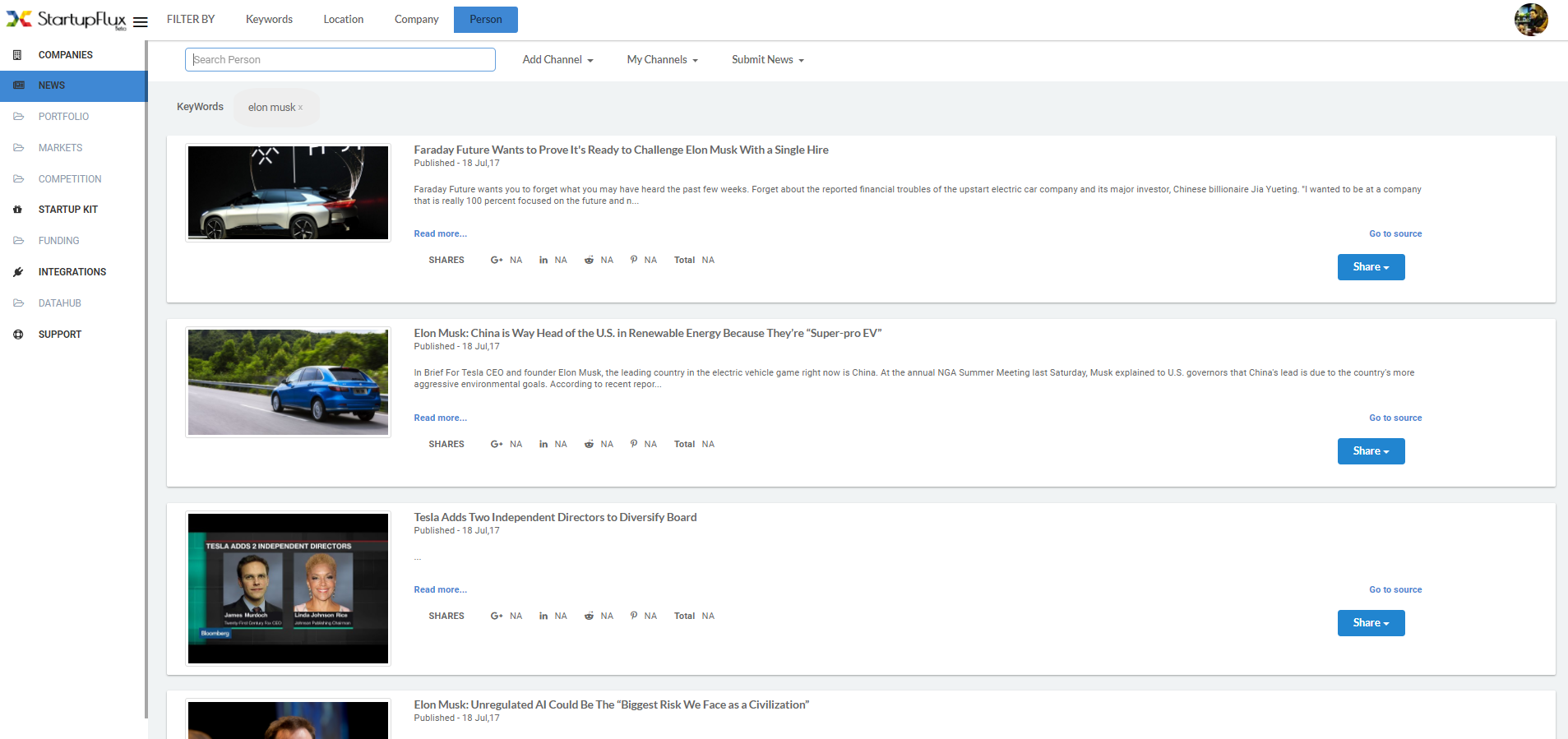Click Reddit icon on China renewable energy article
The width and height of the screenshot is (1568, 739).
(x=589, y=444)
